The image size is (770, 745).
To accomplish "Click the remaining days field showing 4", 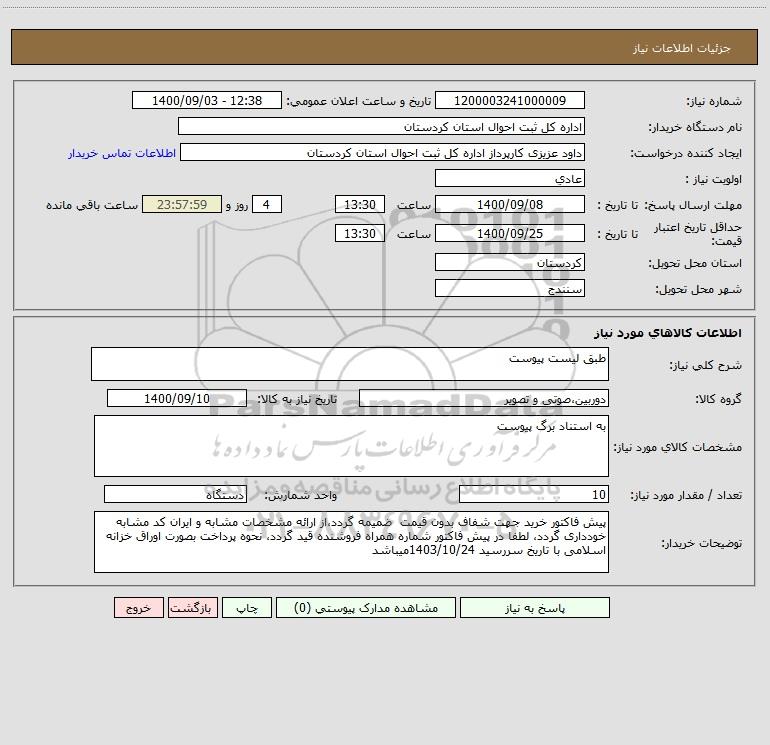I will coord(267,204).
